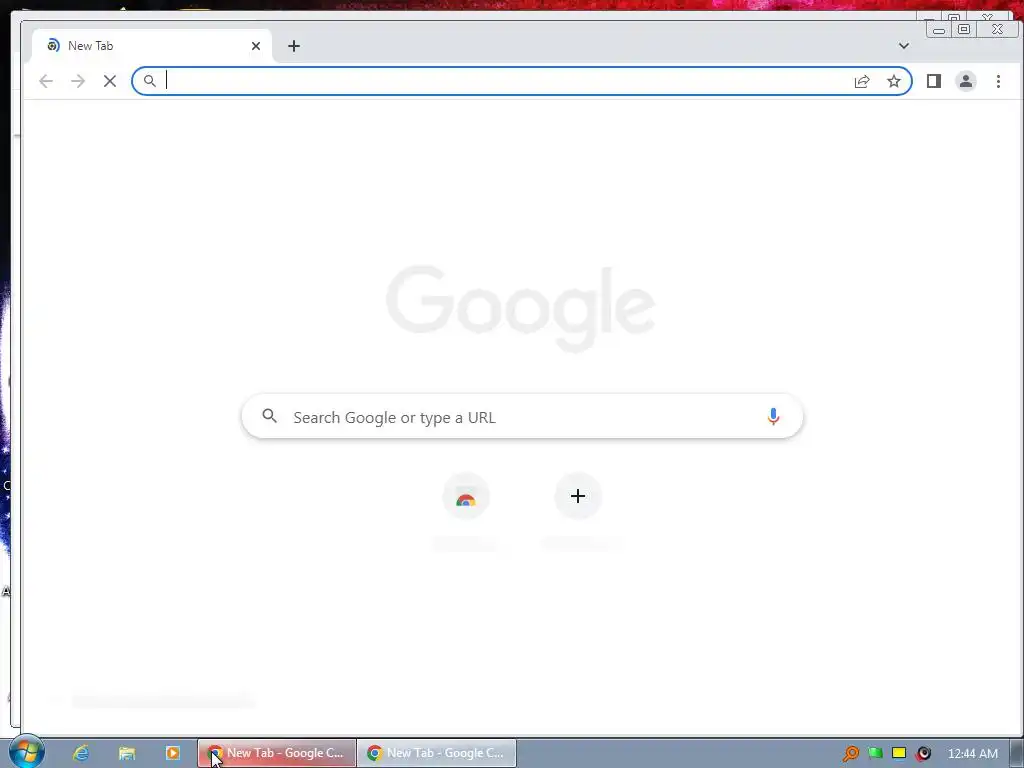Click the round red-black tray icon
1024x768 pixels.
(x=923, y=753)
